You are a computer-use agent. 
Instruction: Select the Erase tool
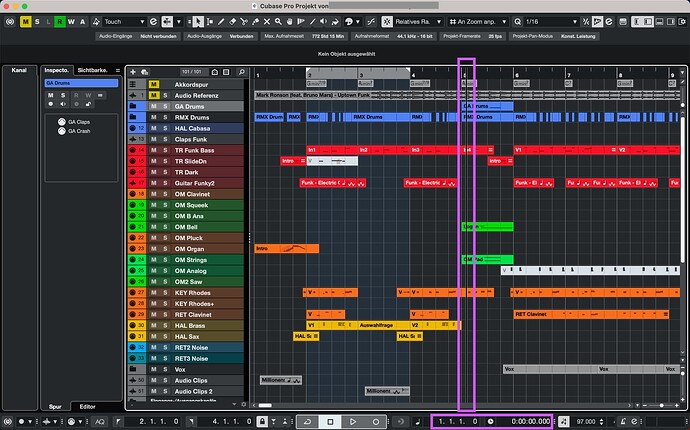click(232, 22)
